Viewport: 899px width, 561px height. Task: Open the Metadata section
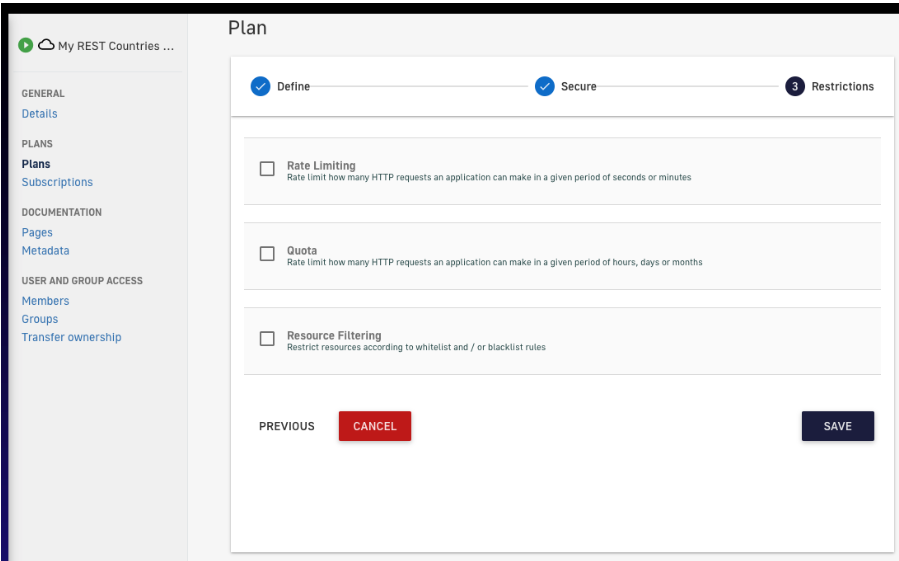[x=46, y=251]
